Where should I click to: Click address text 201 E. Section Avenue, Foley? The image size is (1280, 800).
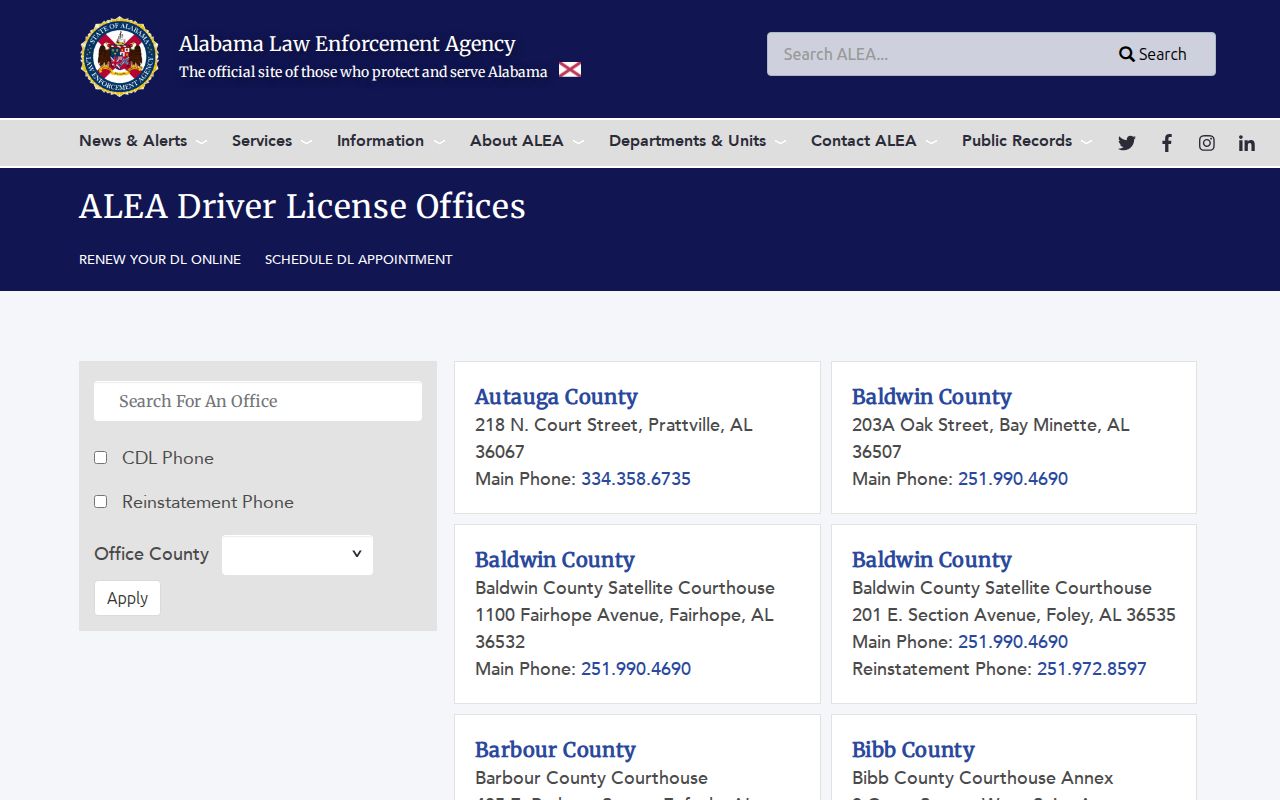tap(1014, 615)
